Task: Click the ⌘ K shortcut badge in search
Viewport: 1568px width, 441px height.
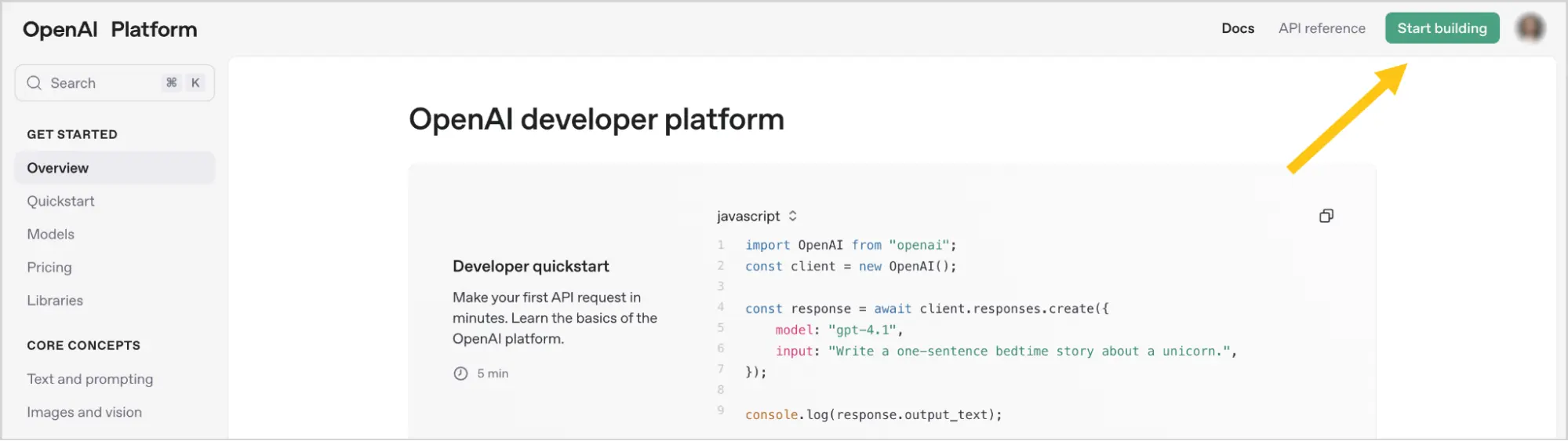Action: 184,82
